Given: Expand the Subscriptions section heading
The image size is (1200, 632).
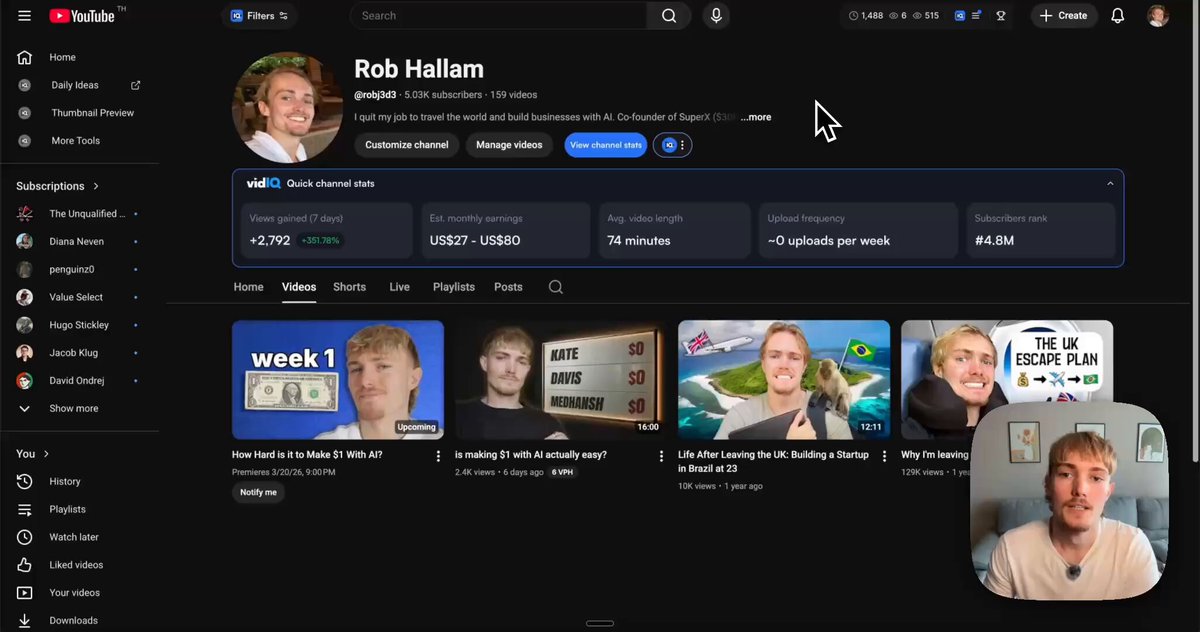Looking at the screenshot, I should [x=58, y=186].
